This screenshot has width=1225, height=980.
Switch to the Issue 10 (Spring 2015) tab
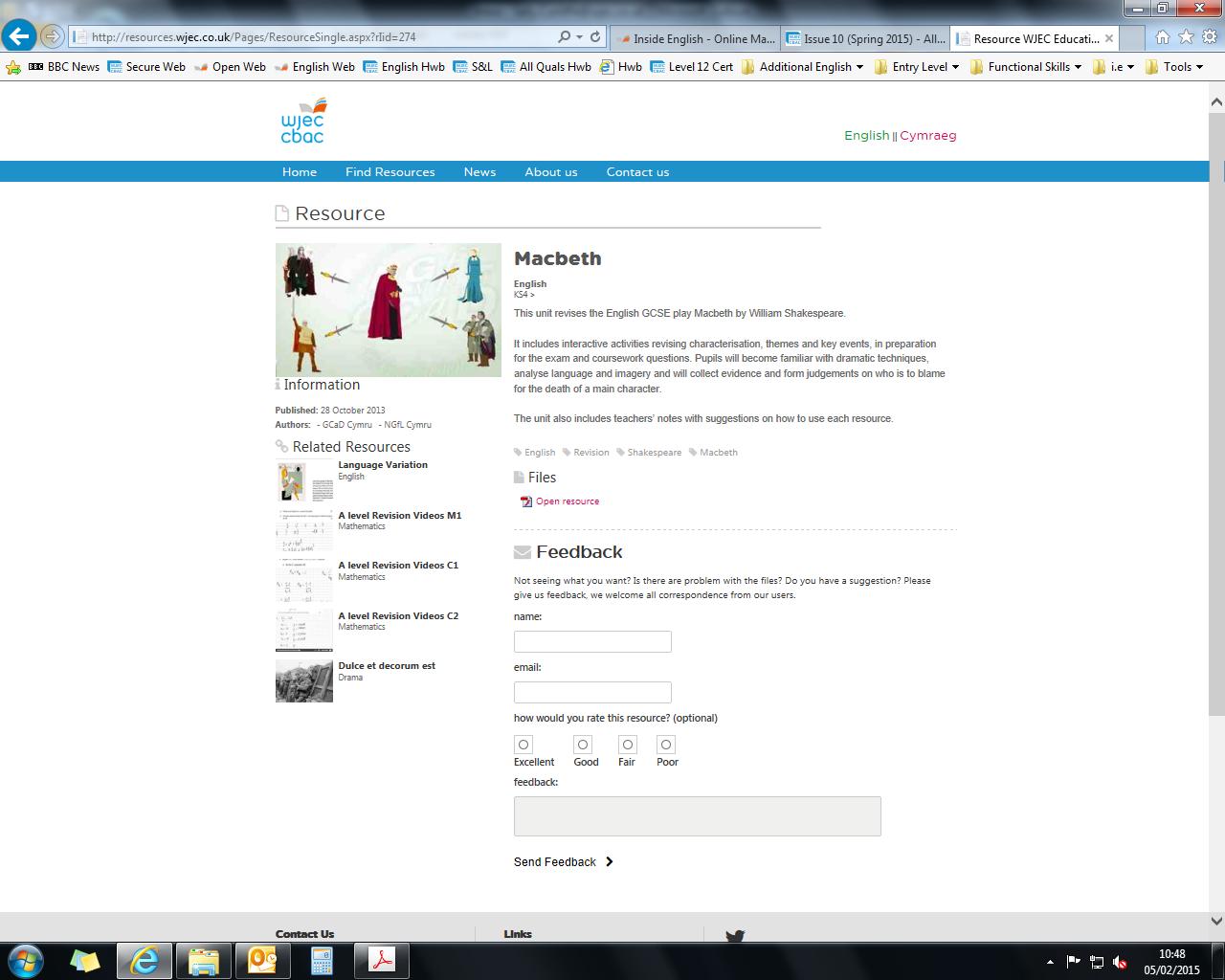click(x=866, y=39)
